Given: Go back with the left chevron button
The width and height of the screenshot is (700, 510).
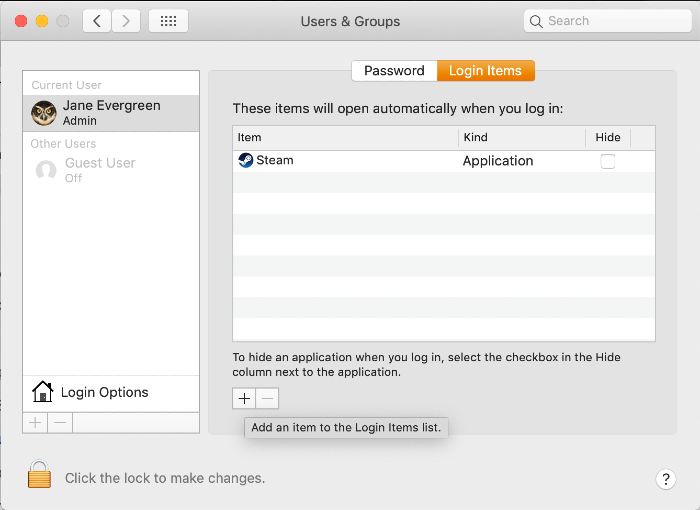Looking at the screenshot, I should 97,21.
